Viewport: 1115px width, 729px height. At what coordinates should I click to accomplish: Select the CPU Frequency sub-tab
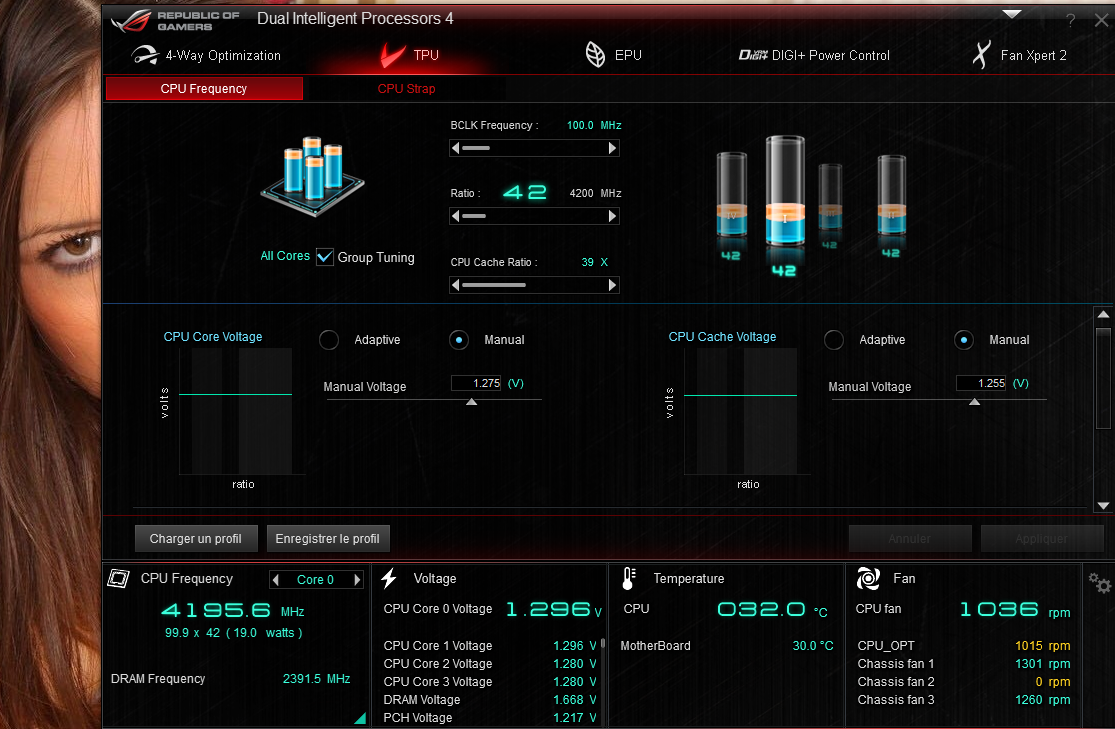[204, 89]
